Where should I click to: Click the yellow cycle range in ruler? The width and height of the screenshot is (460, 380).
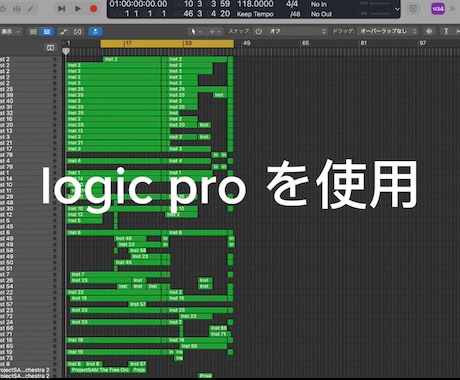coord(167,43)
